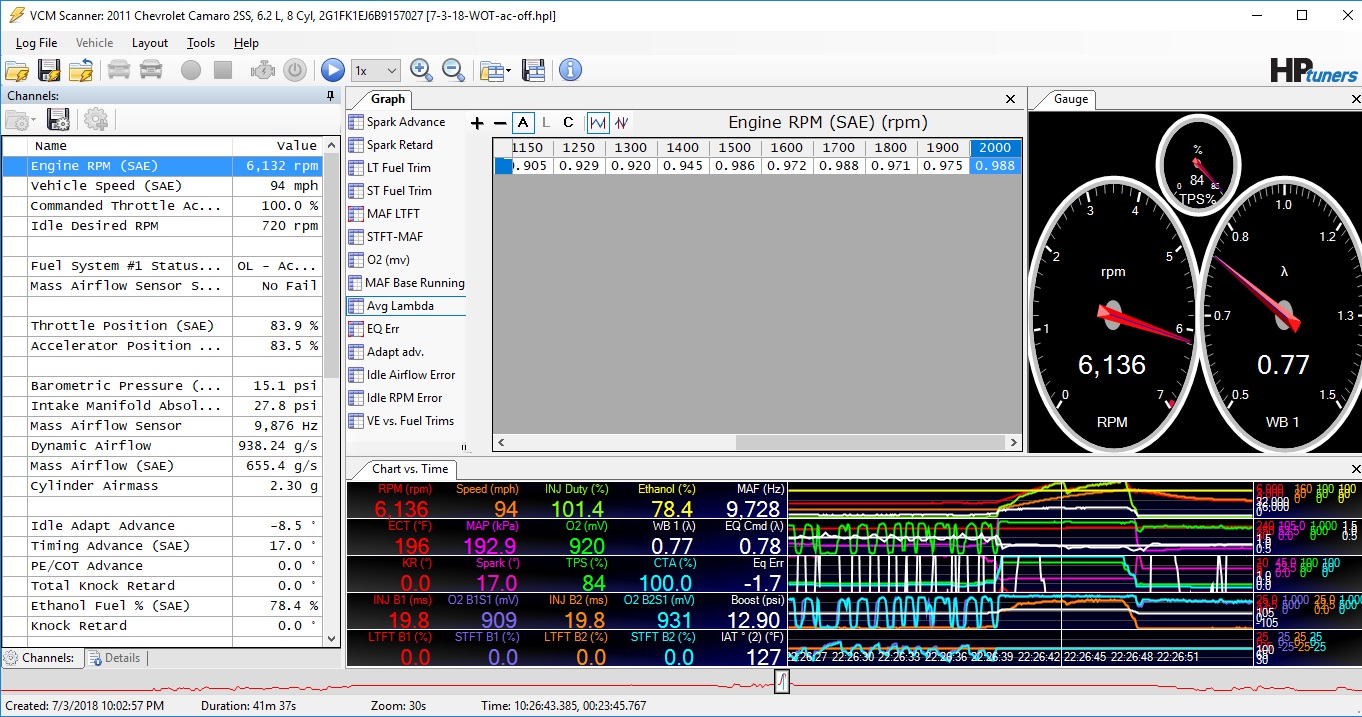This screenshot has width=1362, height=717.
Task: Click the first gray car icon in toolbar
Action: pyautogui.click(x=119, y=70)
